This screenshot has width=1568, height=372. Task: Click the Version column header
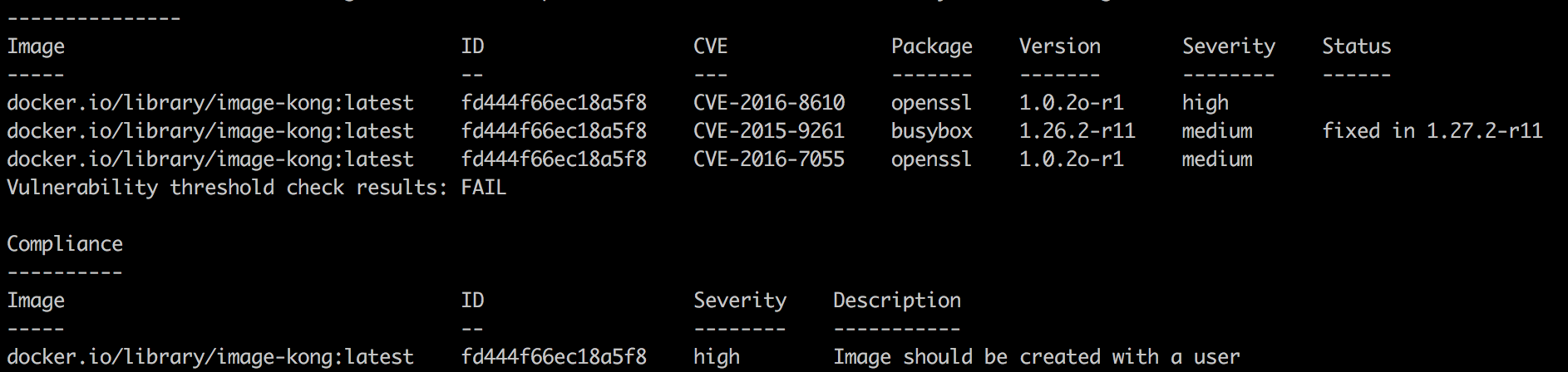pos(1060,46)
